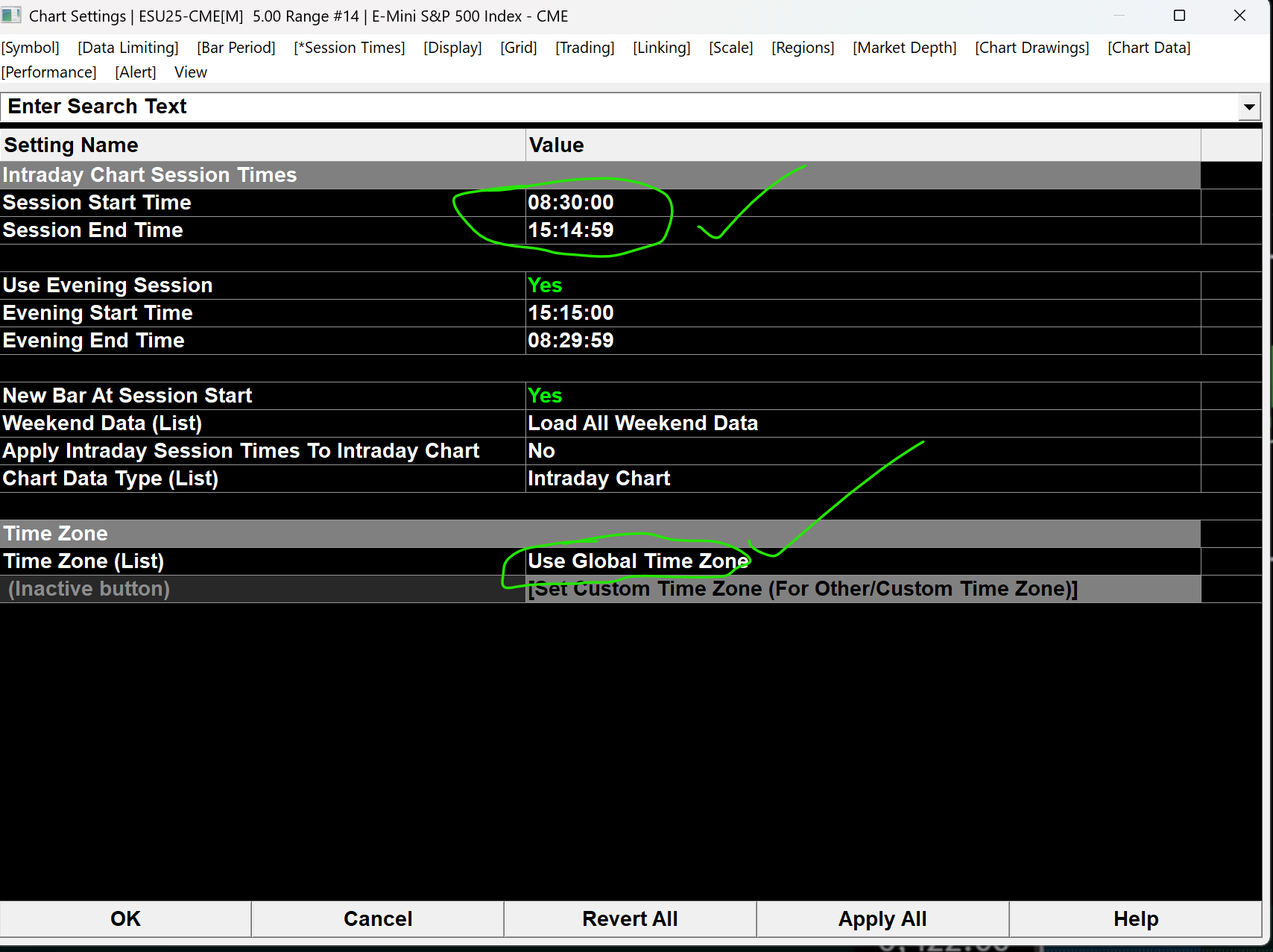Click the Revert All button
The image size is (1273, 952).
pos(630,919)
